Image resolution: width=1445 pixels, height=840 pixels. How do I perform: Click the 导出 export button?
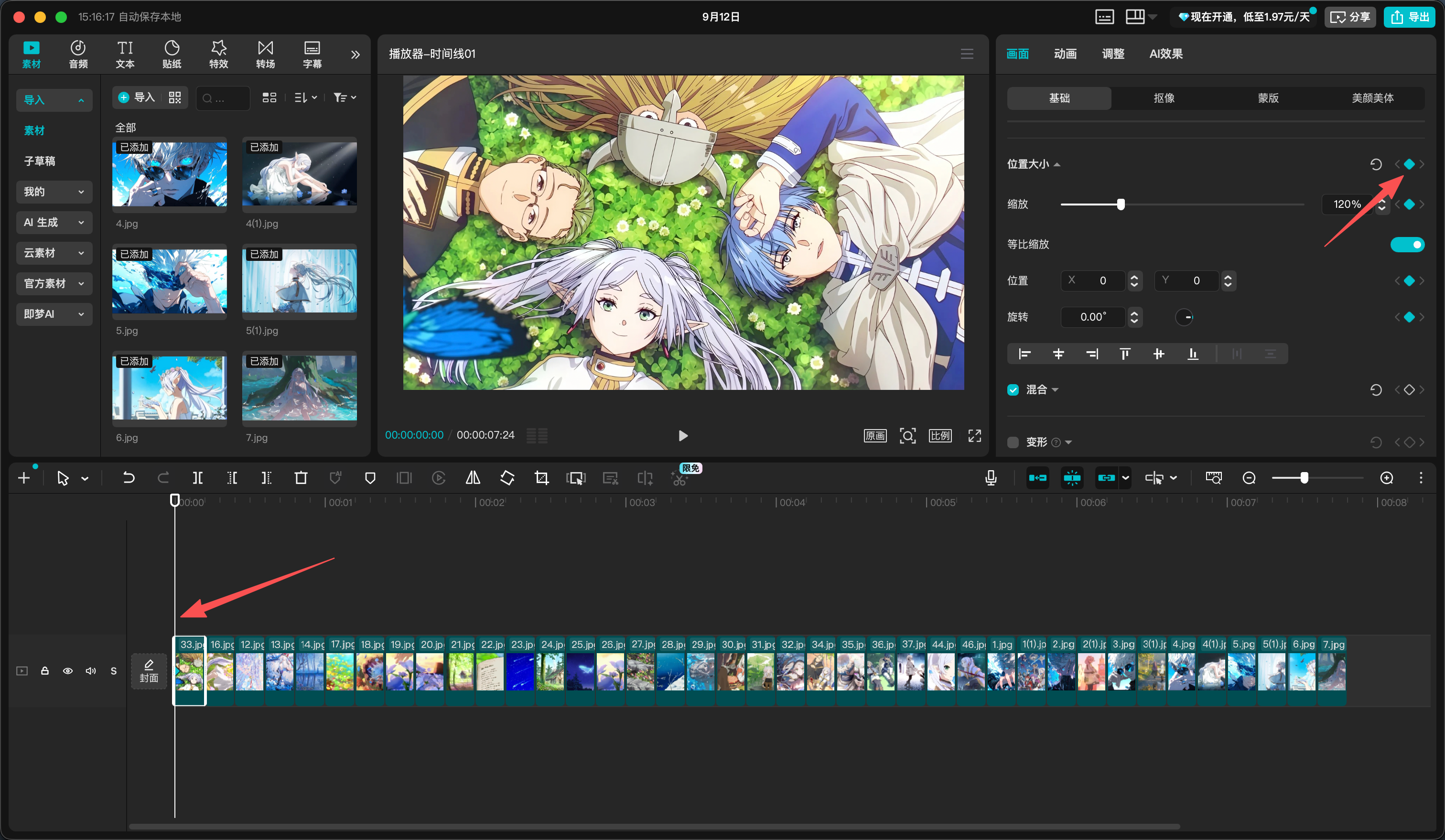point(1410,17)
